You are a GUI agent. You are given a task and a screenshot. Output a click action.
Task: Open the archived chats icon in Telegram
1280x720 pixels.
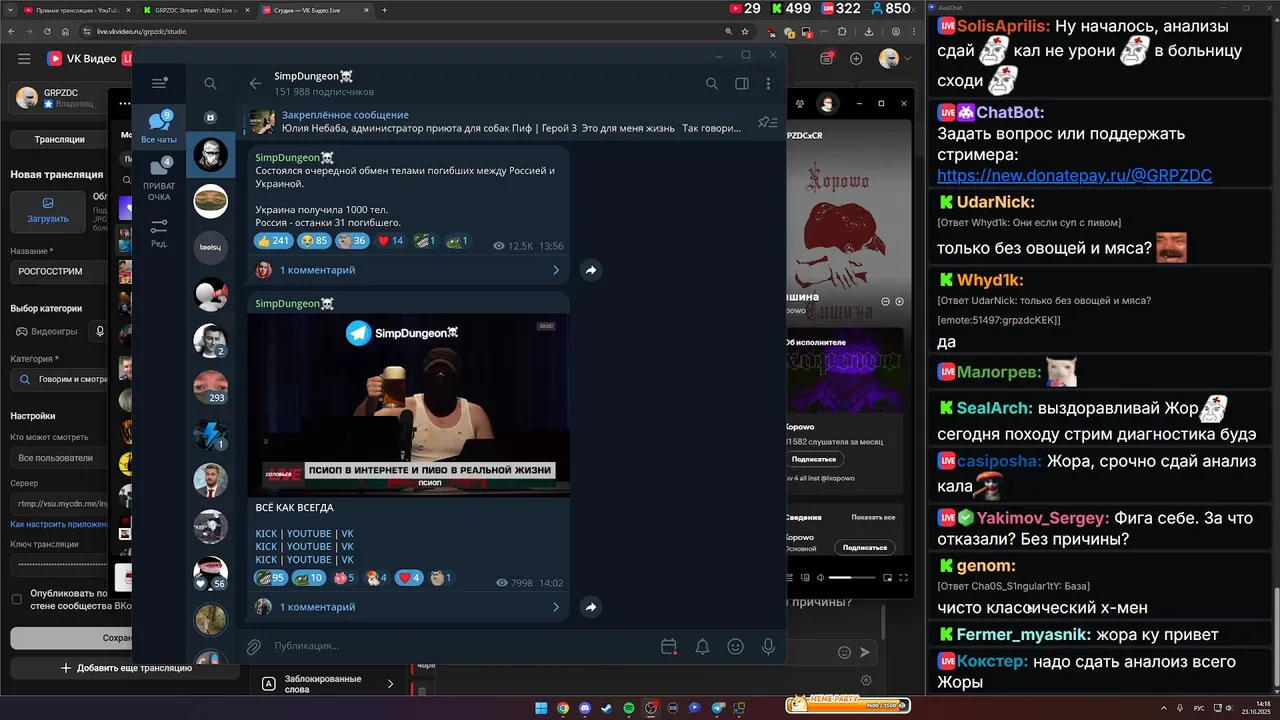[210, 117]
